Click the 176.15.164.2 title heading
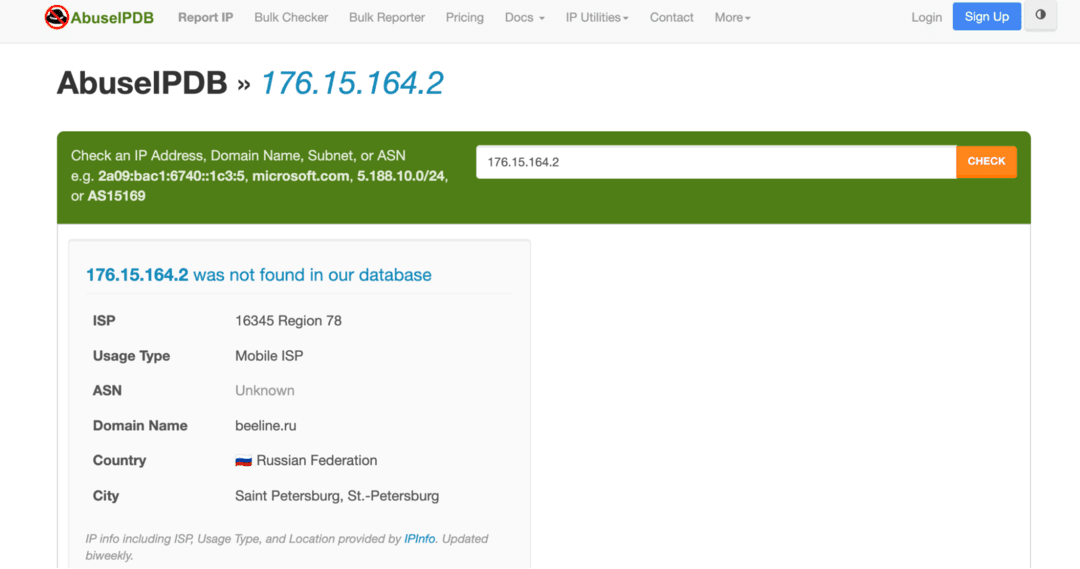Viewport: 1080px width, 569px height. [352, 83]
